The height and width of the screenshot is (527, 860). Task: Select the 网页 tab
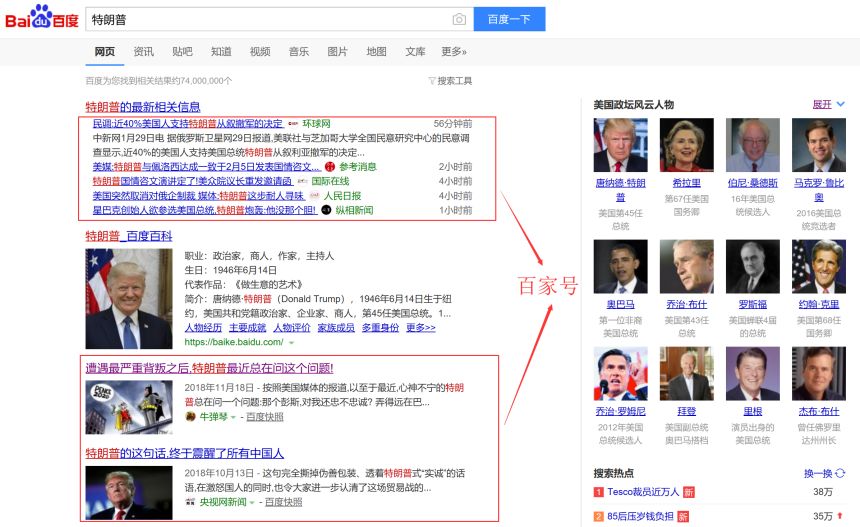coord(104,52)
